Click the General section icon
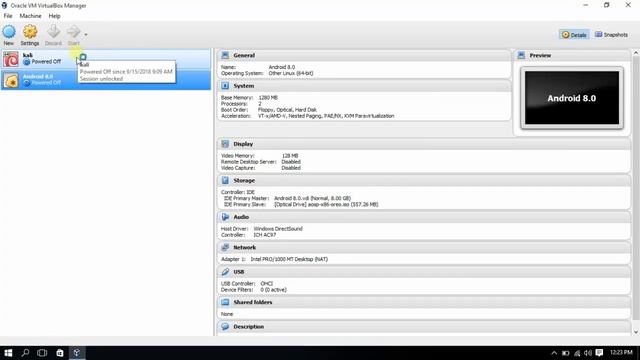 click(x=225, y=55)
